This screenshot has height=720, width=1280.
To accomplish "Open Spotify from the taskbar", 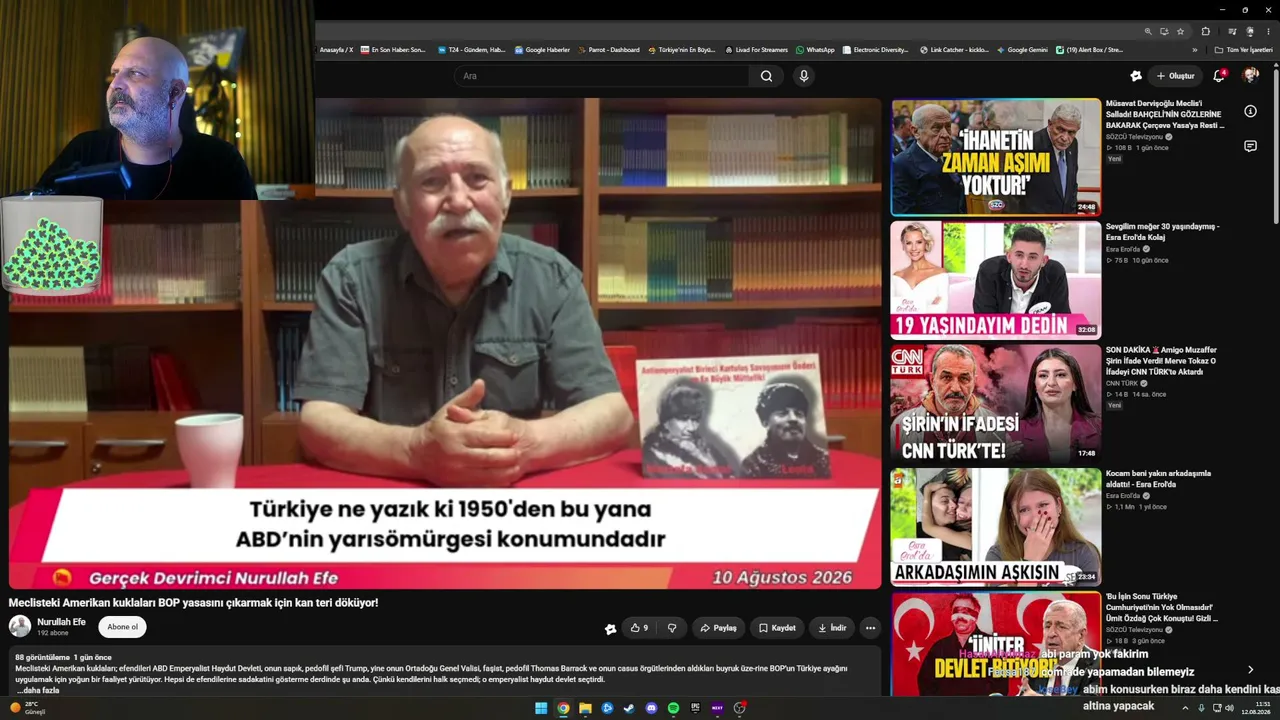I will pyautogui.click(x=673, y=708).
